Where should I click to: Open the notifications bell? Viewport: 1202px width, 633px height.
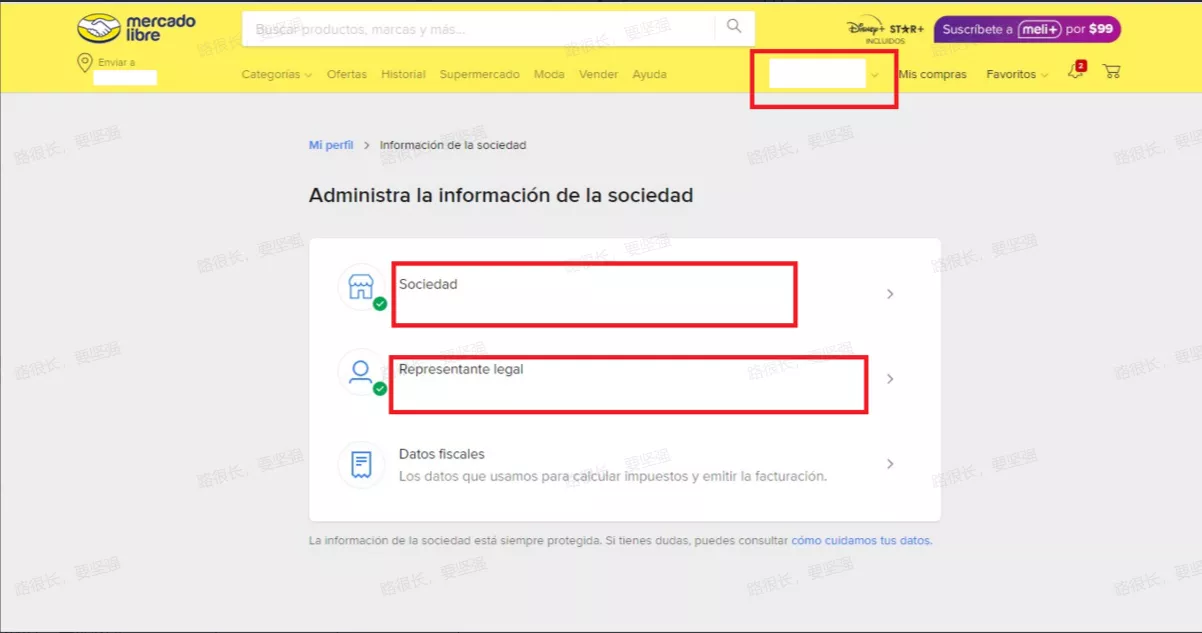click(1075, 72)
